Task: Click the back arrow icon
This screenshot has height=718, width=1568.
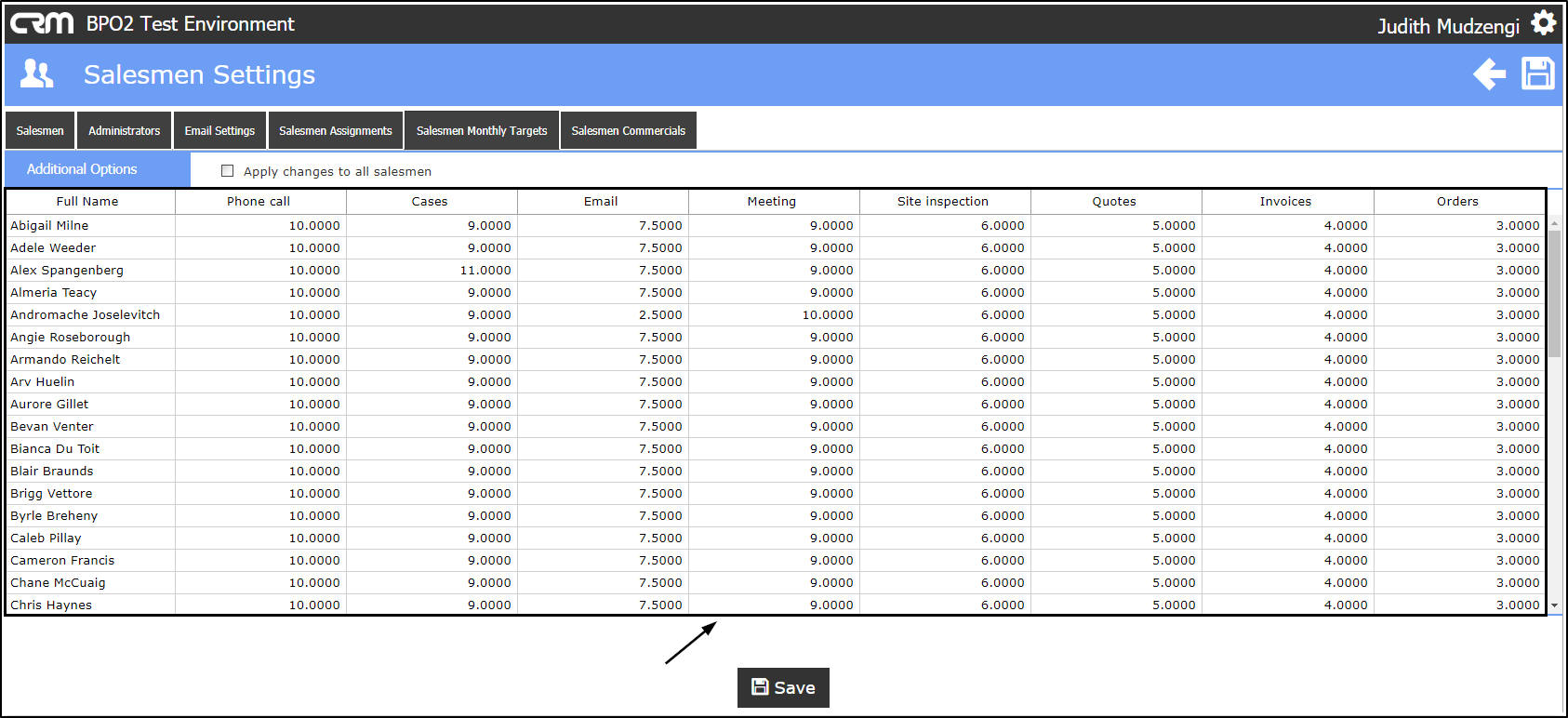Action: 1489,74
